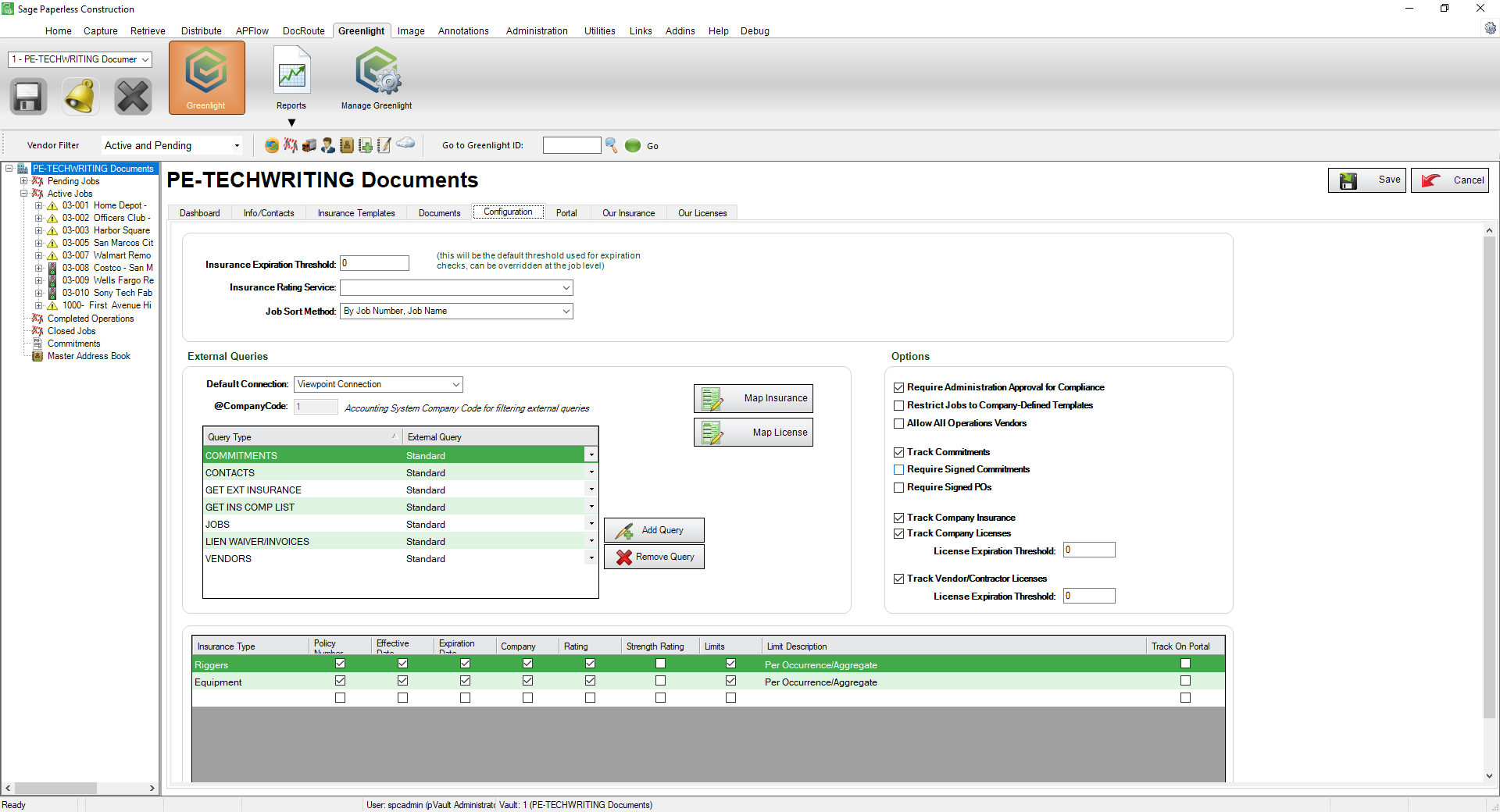The width and height of the screenshot is (1500, 812).
Task: Click the cloud icon in the toolbar
Action: [x=405, y=145]
